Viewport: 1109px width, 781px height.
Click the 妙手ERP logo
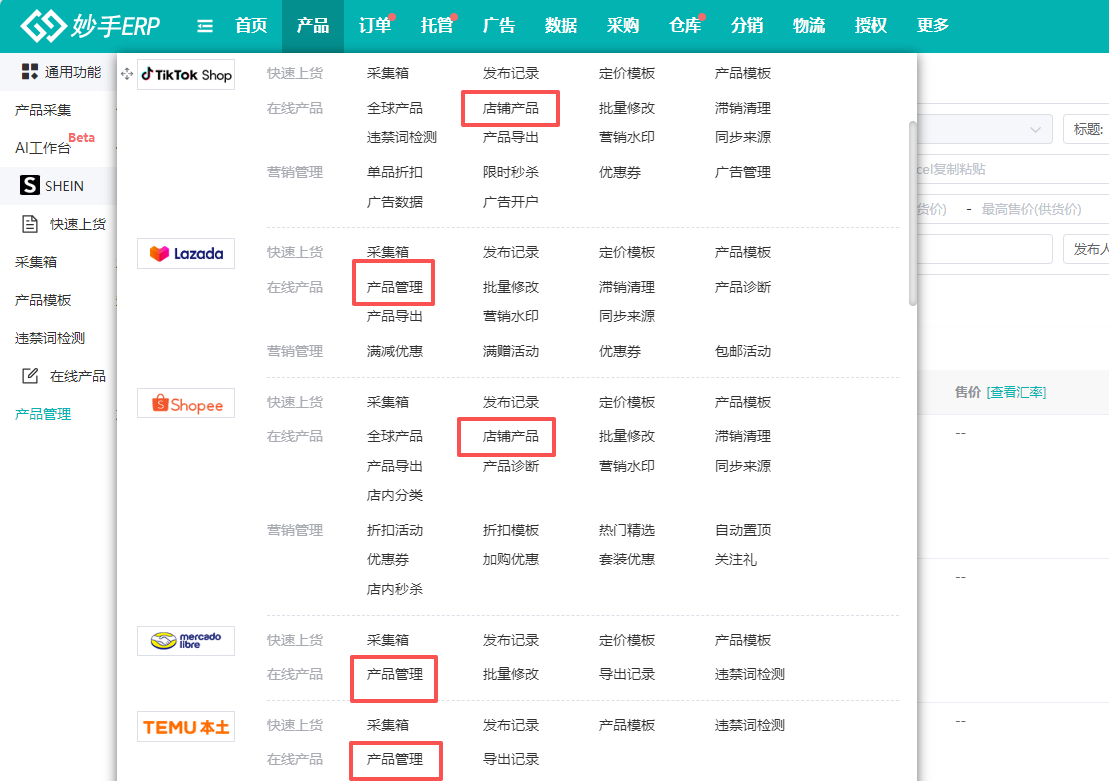pos(90,25)
